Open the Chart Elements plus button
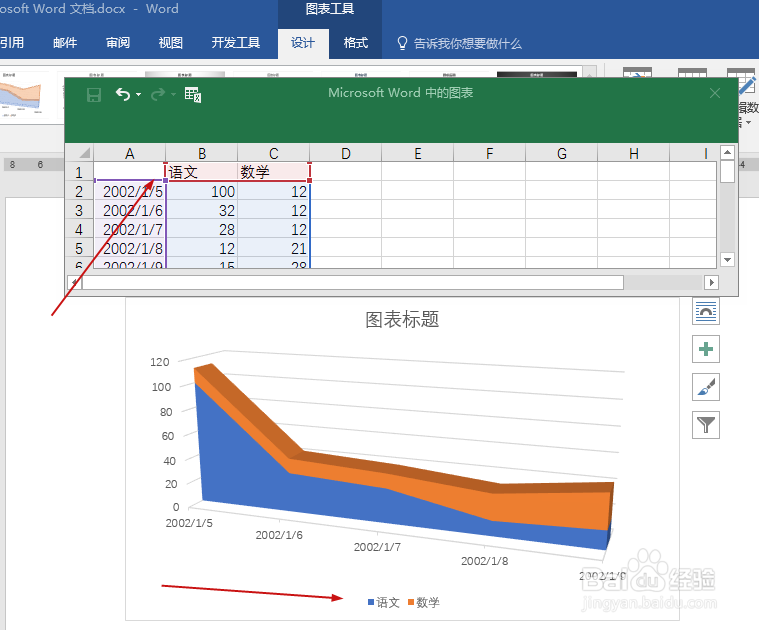 coord(706,349)
